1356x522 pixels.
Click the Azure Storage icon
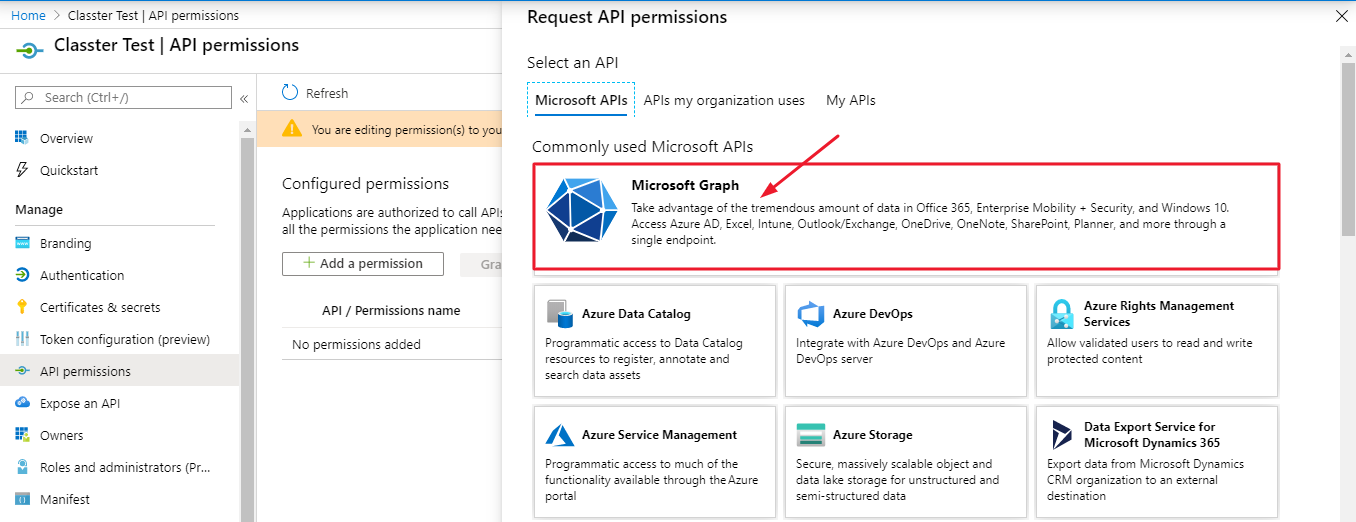810,435
